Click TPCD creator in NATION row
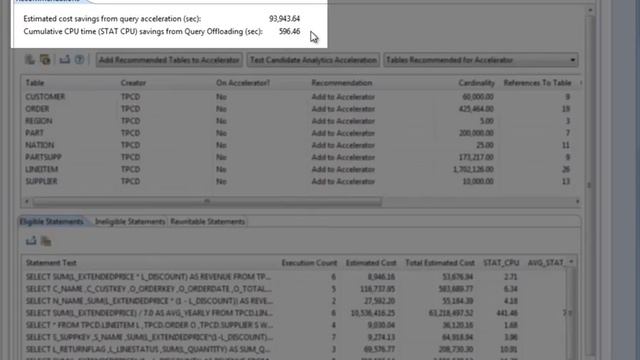Viewport: 640px width, 360px height. click(130, 145)
